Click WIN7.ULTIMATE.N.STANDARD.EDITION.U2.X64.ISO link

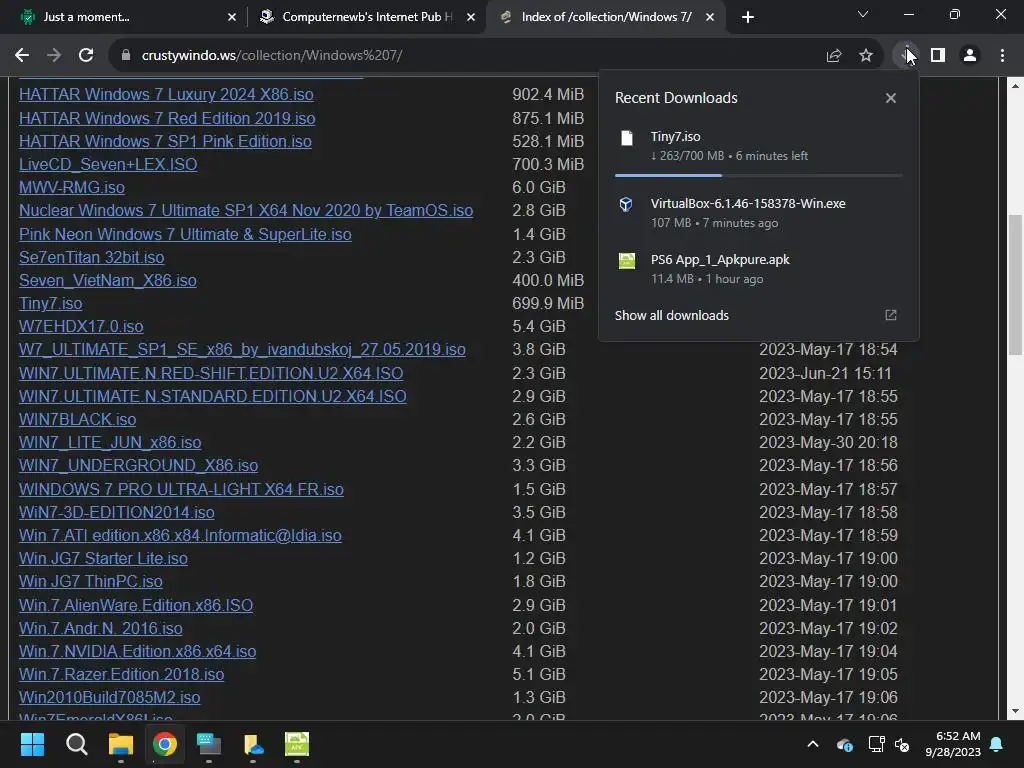click(x=212, y=396)
